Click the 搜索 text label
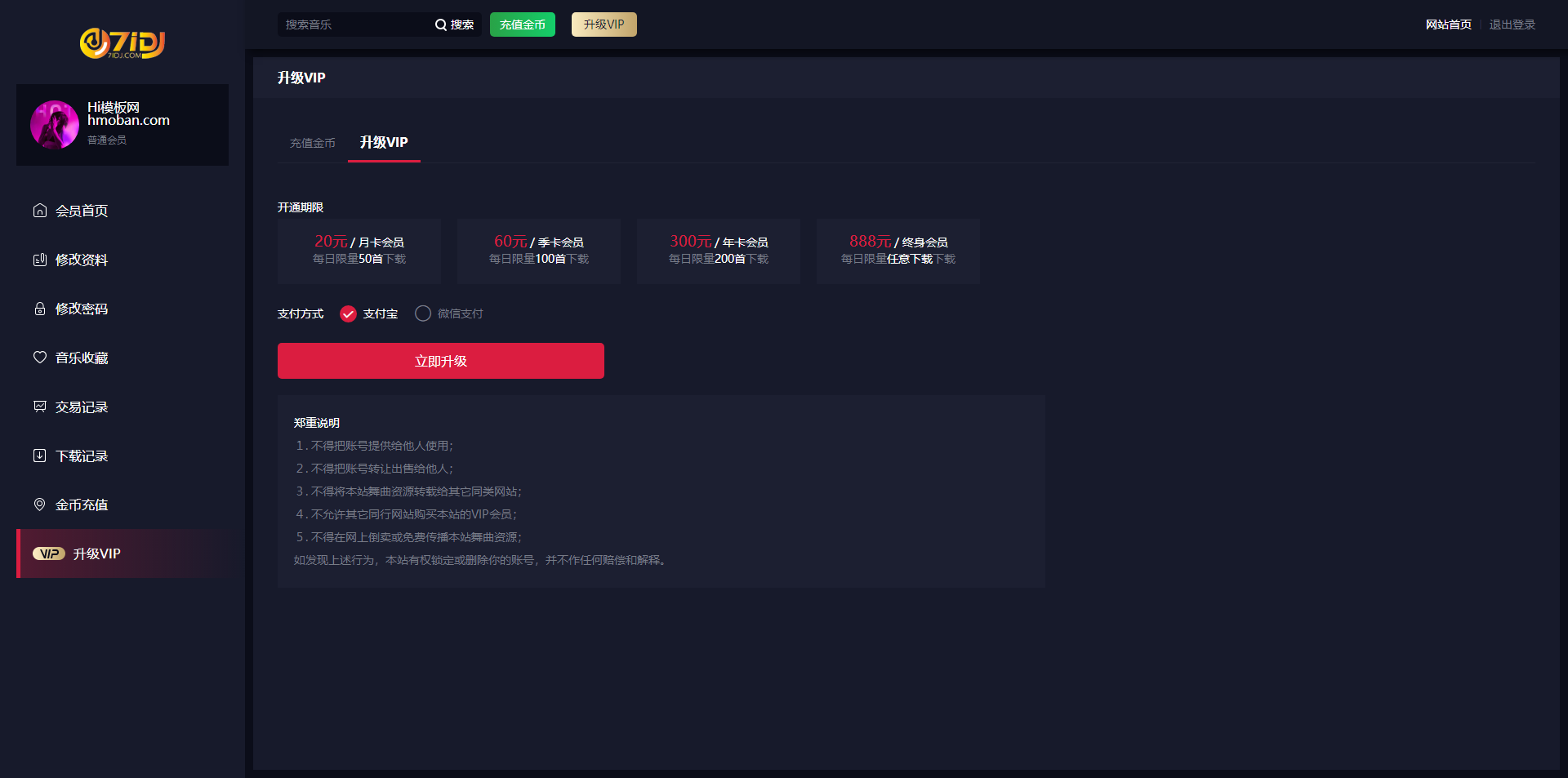1568x778 pixels. pos(462,24)
